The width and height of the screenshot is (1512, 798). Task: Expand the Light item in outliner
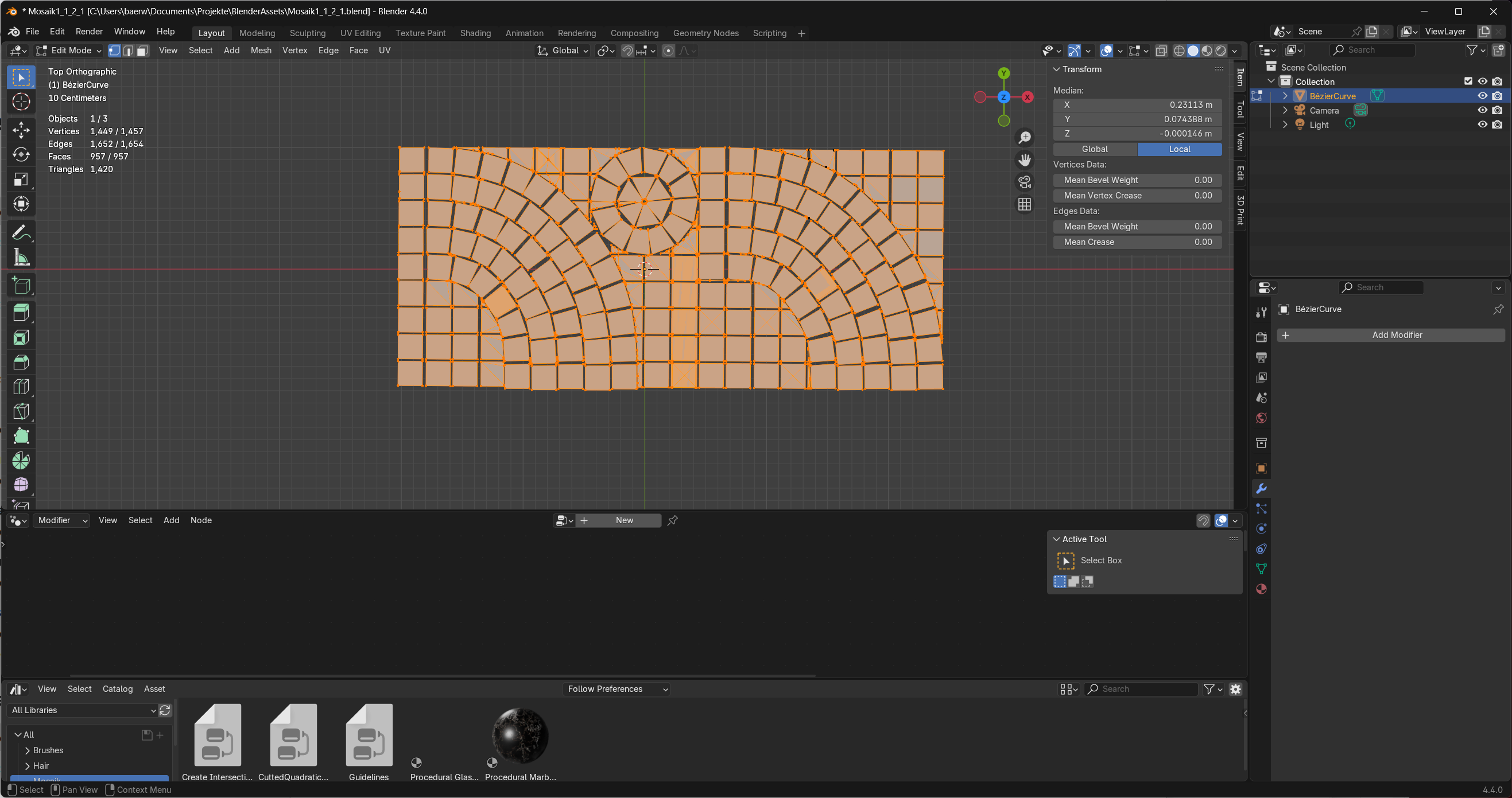1285,124
